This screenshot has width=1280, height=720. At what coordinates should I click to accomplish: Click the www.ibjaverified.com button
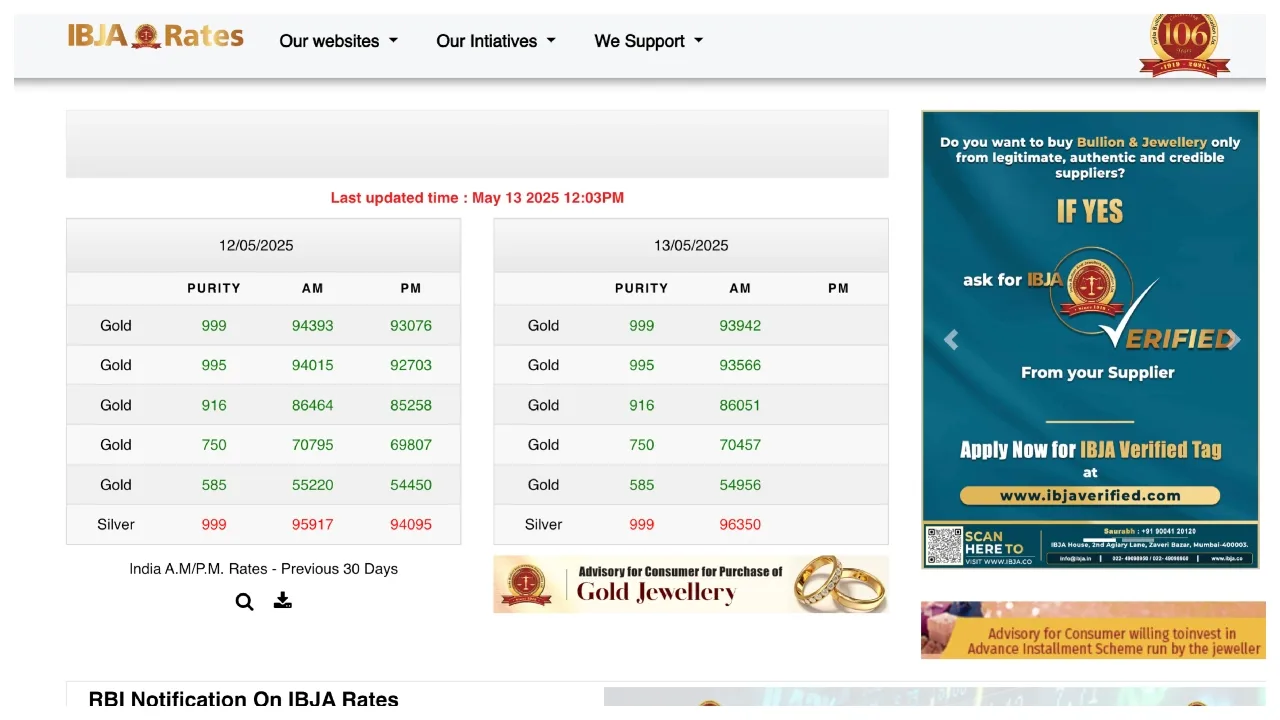1089,495
